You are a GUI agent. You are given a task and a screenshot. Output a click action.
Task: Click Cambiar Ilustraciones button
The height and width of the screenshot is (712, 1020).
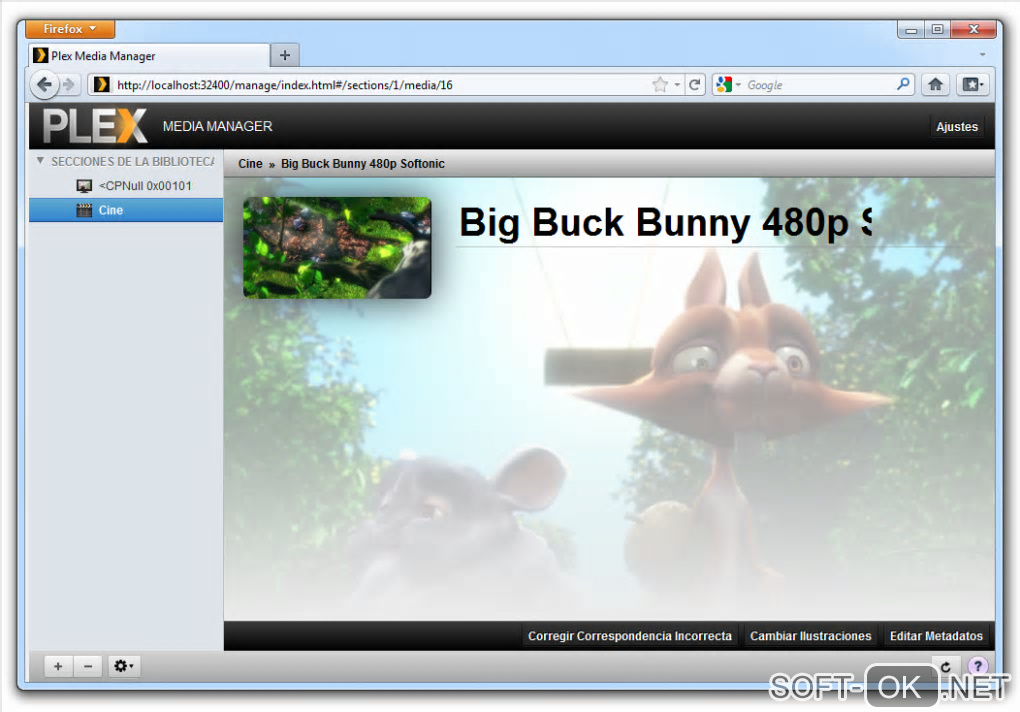coord(811,636)
